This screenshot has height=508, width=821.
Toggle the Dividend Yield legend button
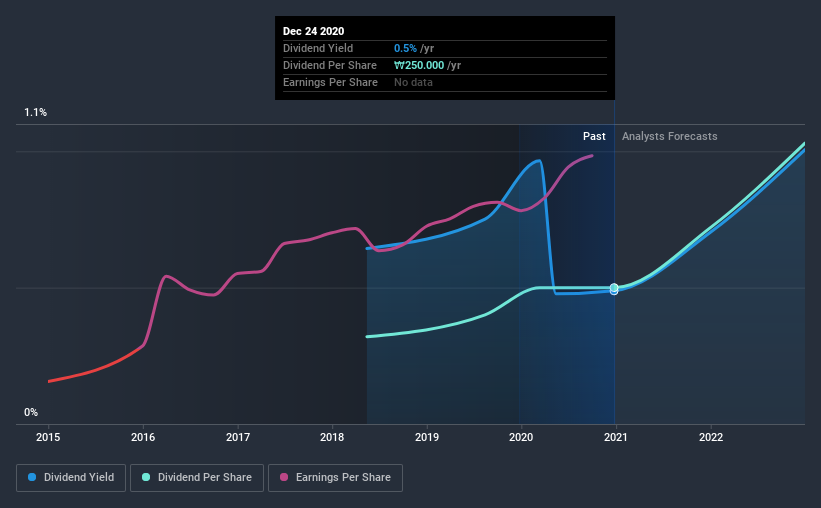(x=71, y=478)
